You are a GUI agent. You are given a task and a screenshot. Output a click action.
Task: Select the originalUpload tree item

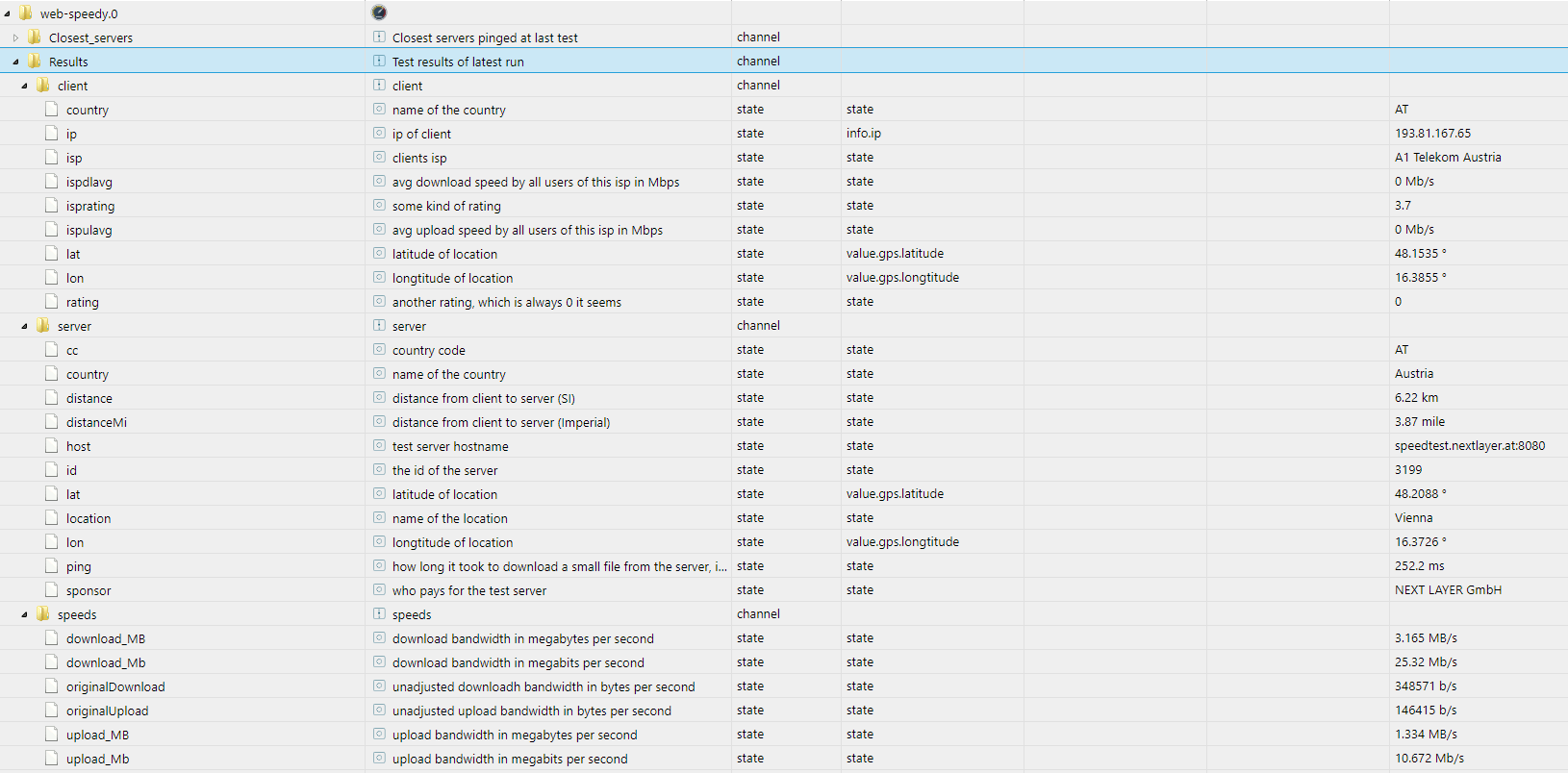(107, 711)
